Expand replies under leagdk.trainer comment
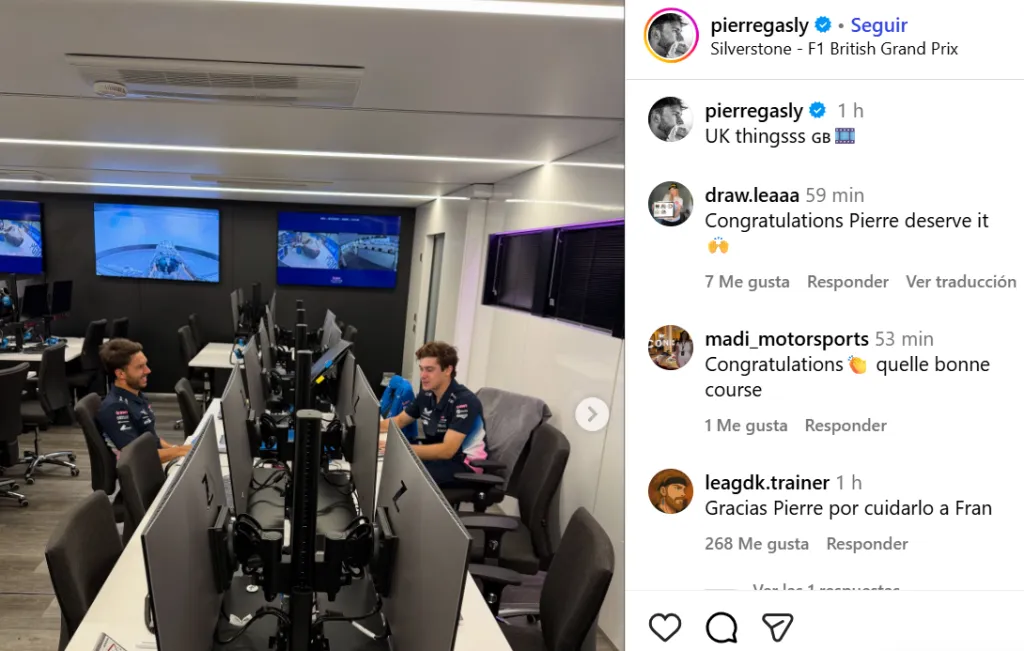 pos(826,586)
